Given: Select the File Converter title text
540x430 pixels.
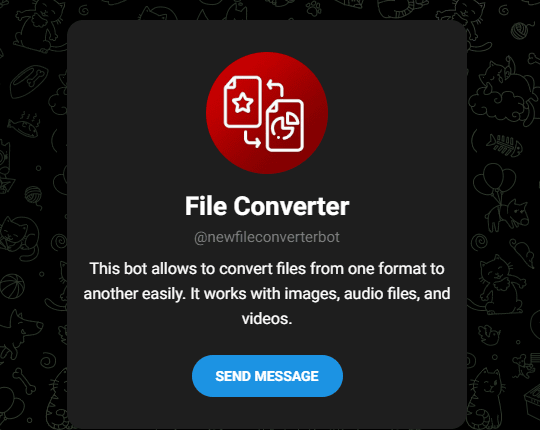Looking at the screenshot, I should (x=267, y=206).
